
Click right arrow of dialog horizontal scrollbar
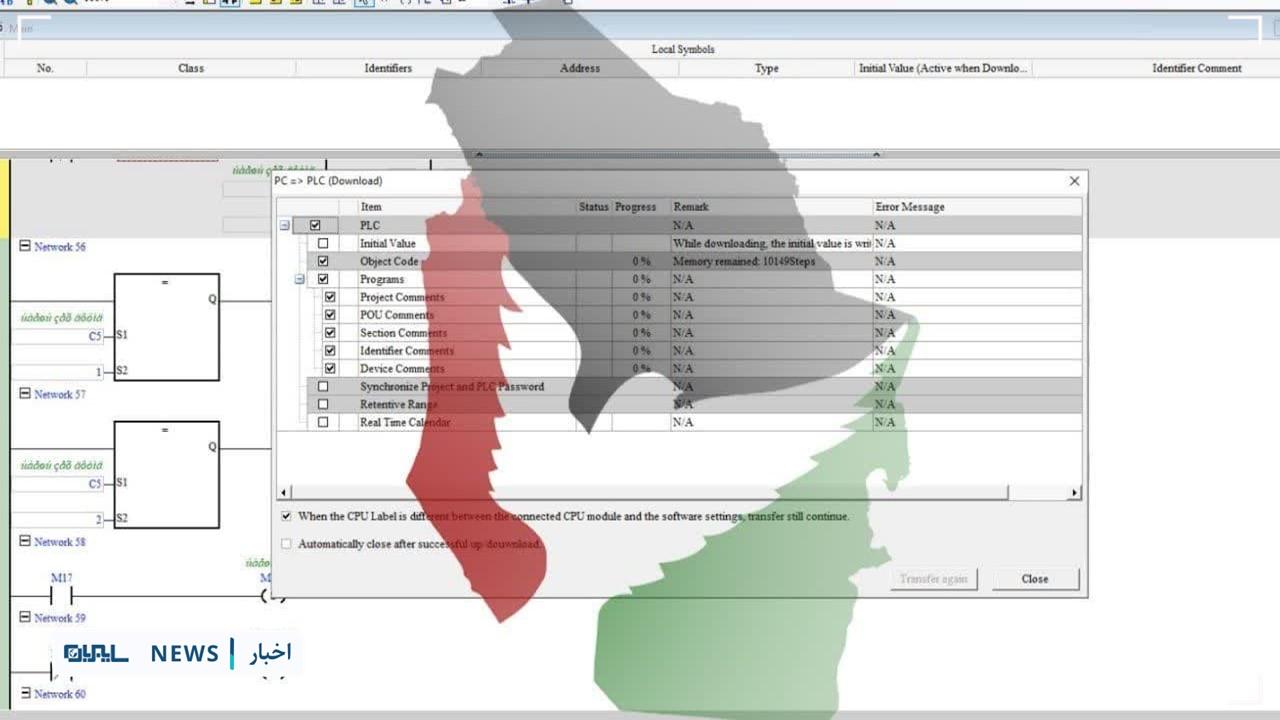[1075, 493]
